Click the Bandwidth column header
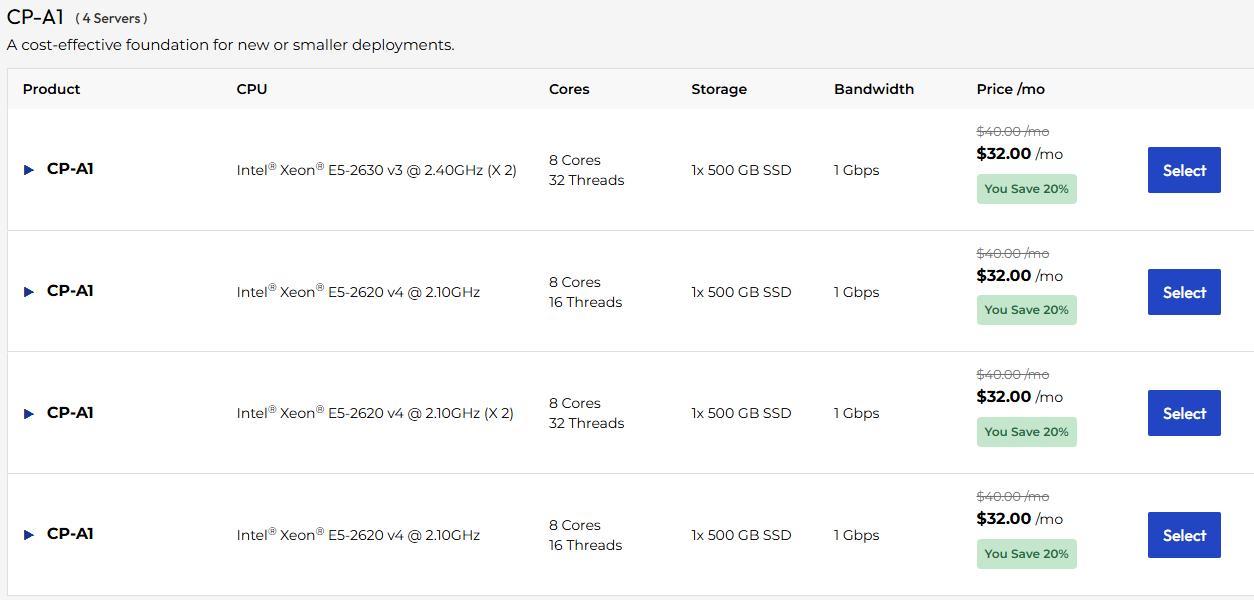The height and width of the screenshot is (600, 1254). (873, 89)
